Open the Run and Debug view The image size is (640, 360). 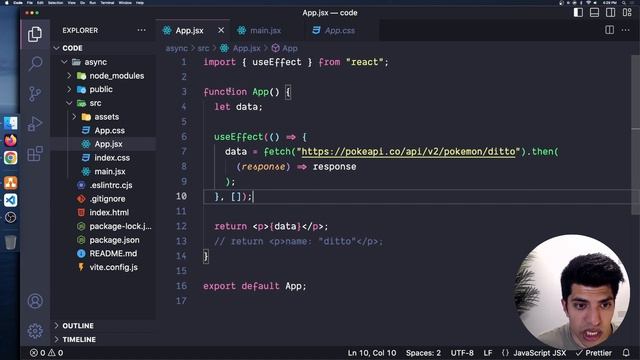(x=35, y=124)
